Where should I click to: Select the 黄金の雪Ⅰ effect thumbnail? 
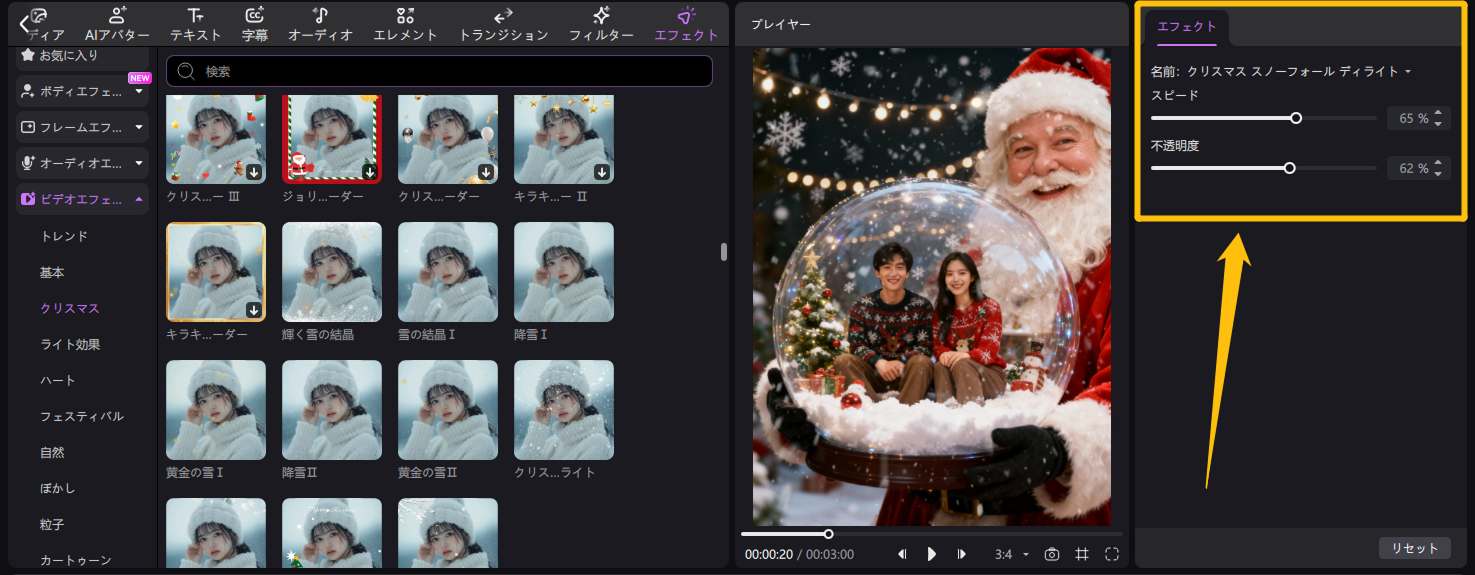[x=216, y=410]
